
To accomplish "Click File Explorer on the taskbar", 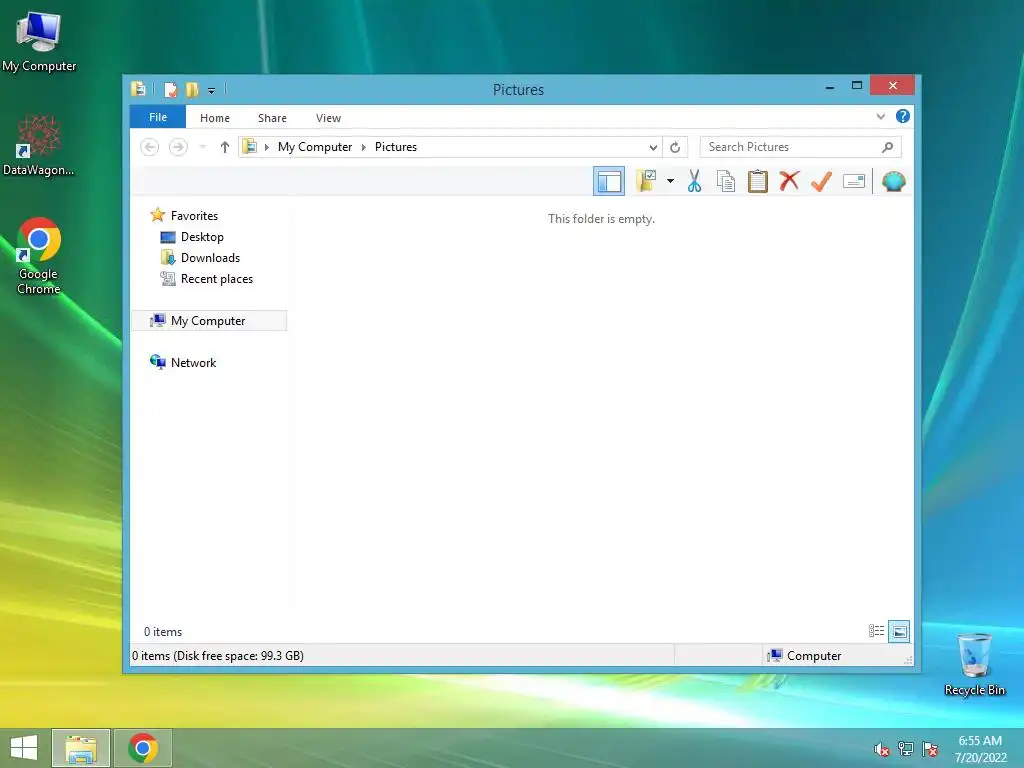I will point(81,748).
